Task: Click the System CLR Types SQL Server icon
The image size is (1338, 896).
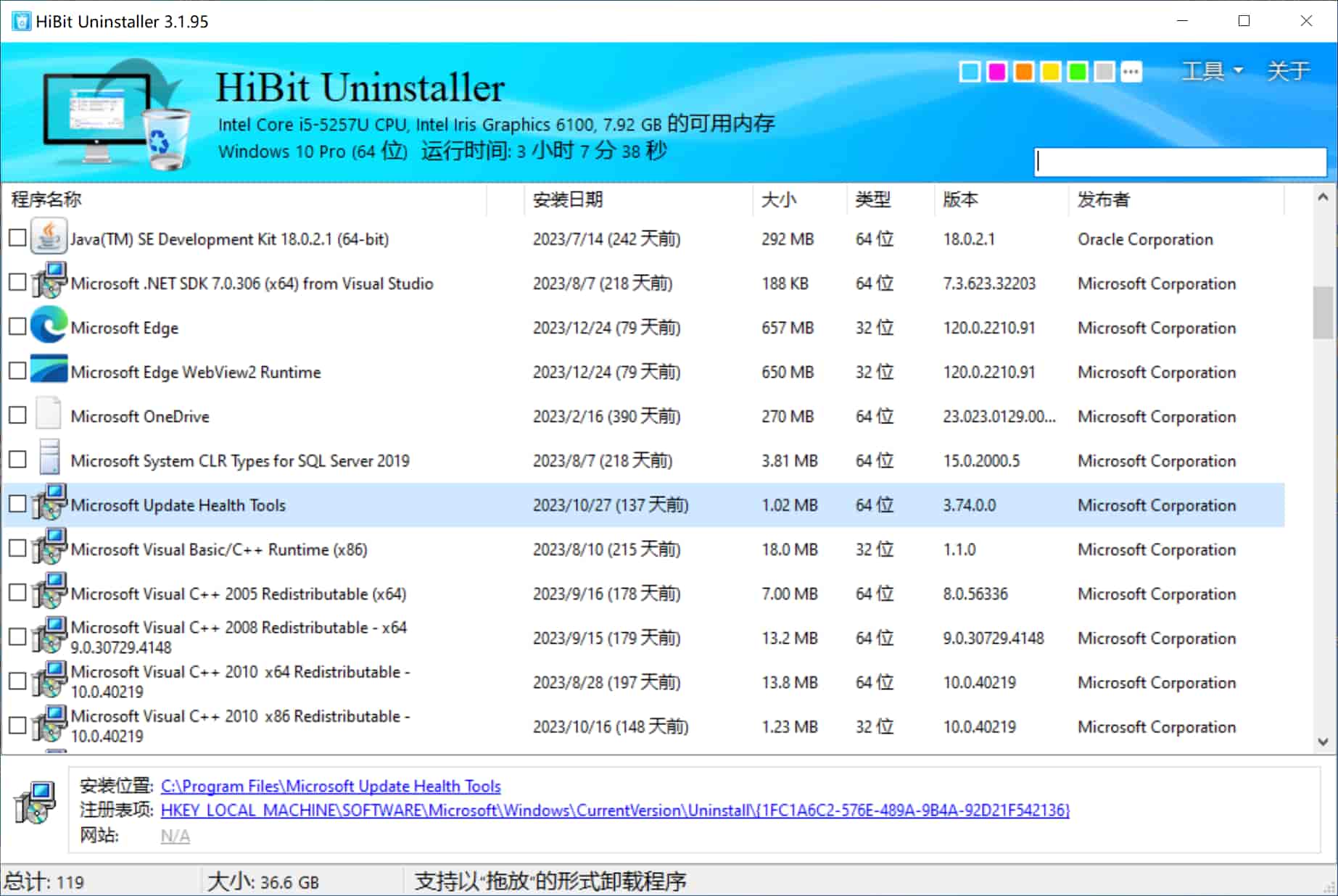Action: pos(49,458)
